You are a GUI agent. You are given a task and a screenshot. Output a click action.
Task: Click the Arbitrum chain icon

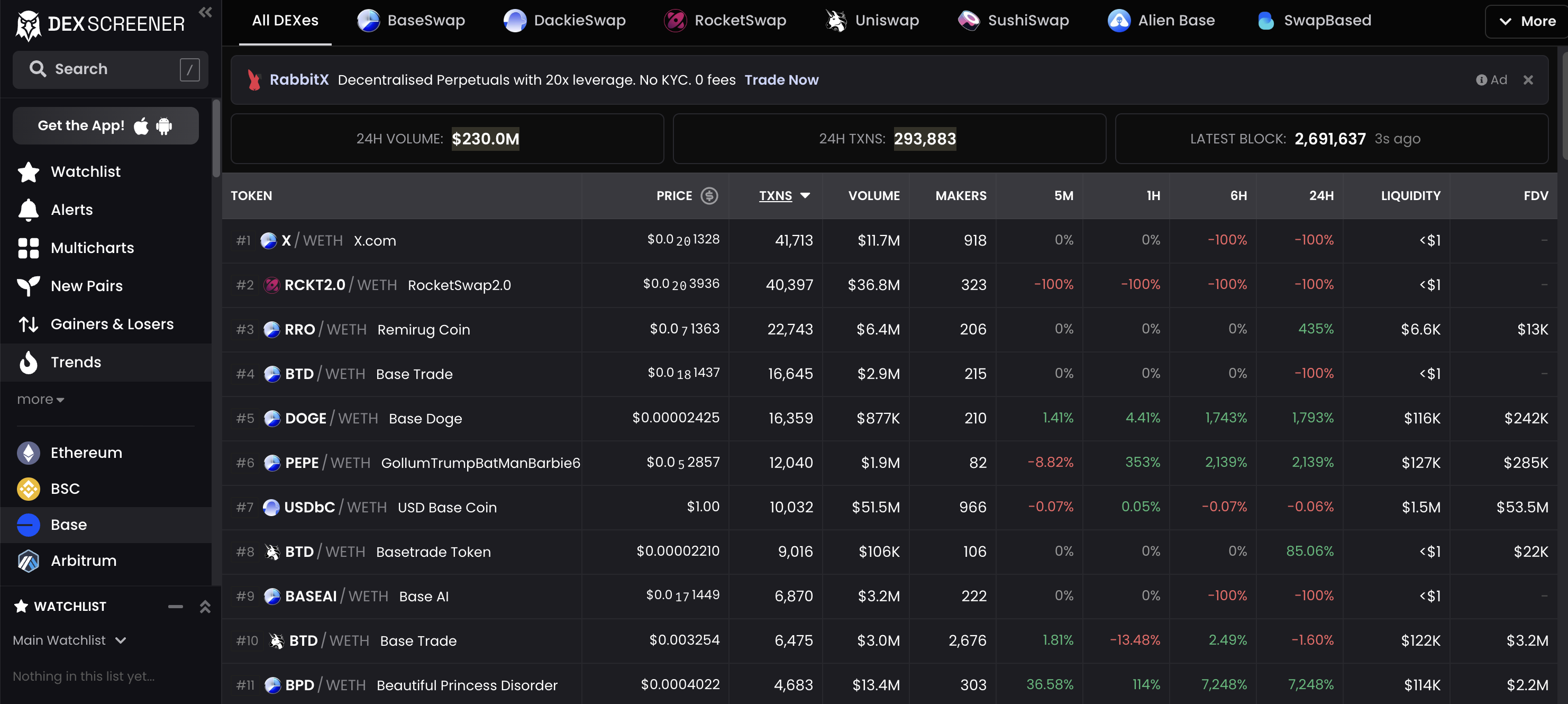29,561
